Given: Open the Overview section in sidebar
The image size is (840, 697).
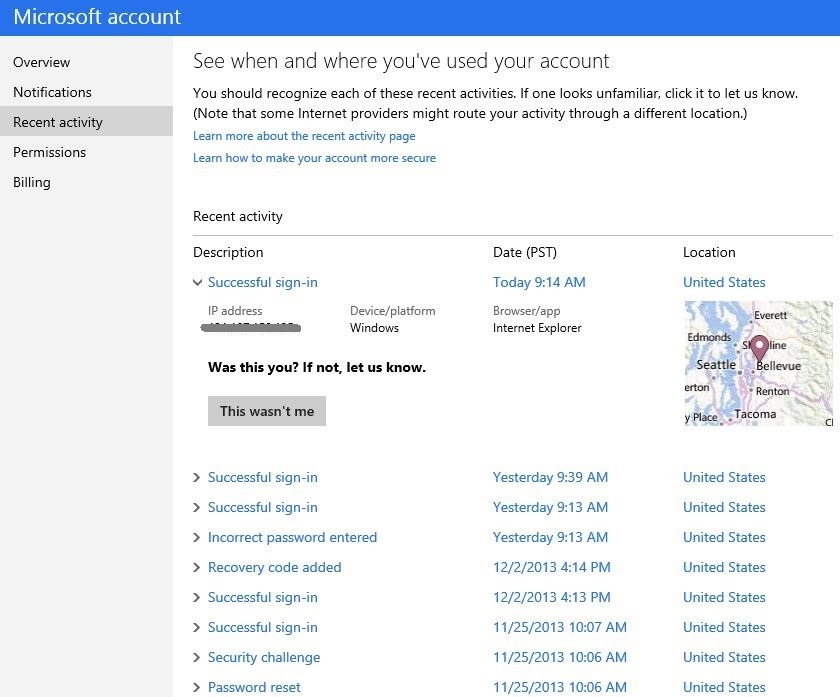Looking at the screenshot, I should (x=41, y=62).
